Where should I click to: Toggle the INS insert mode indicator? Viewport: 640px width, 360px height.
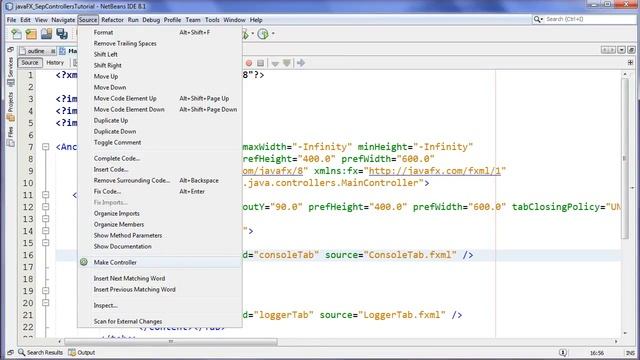tap(630, 353)
